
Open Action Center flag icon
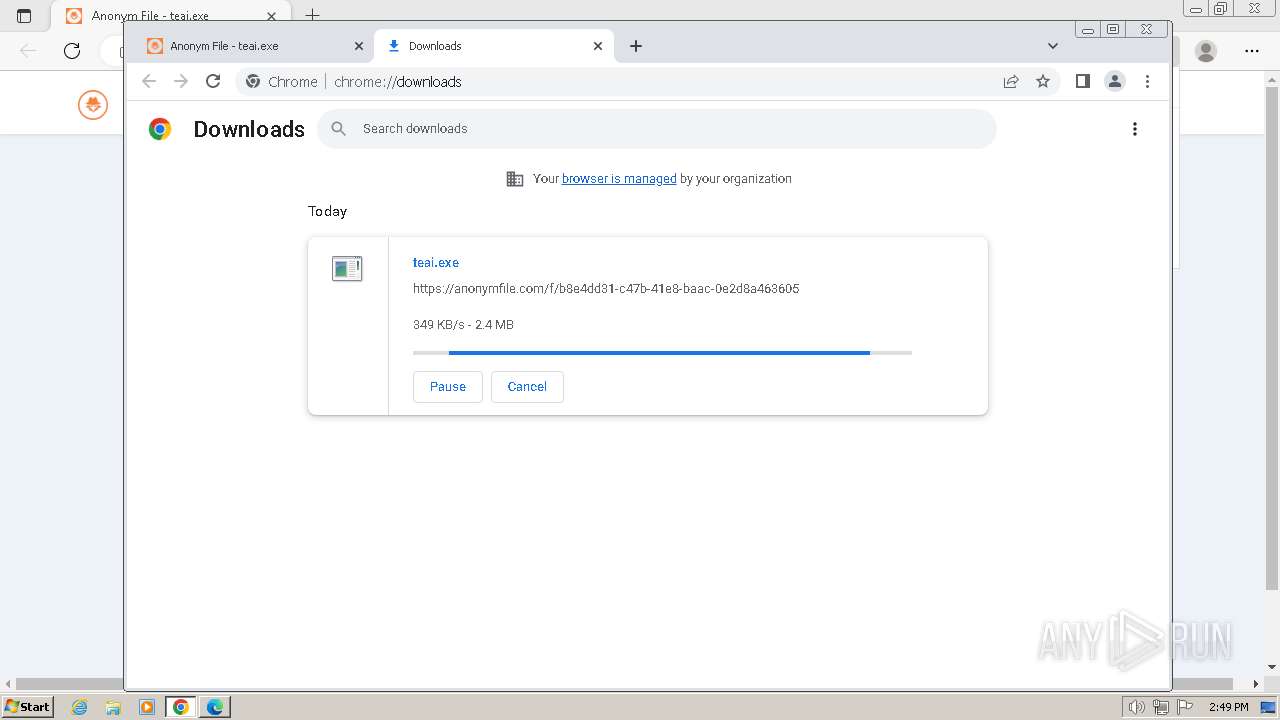point(1185,707)
